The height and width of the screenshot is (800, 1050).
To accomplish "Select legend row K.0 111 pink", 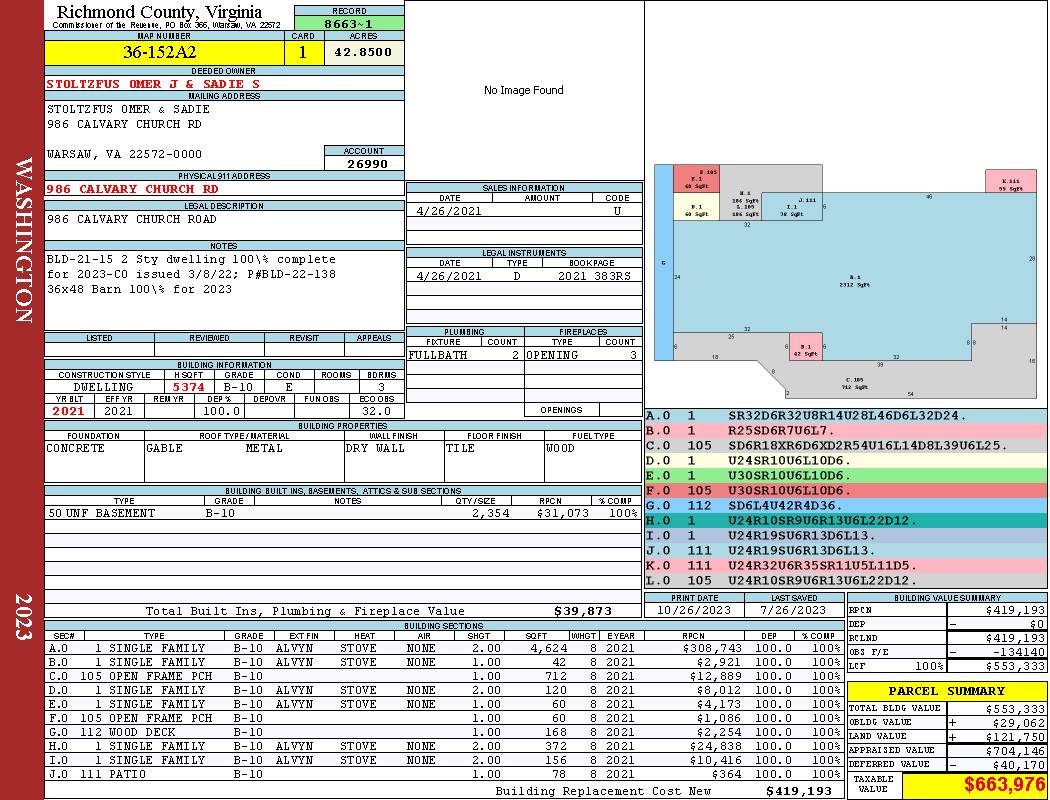I will point(846,566).
